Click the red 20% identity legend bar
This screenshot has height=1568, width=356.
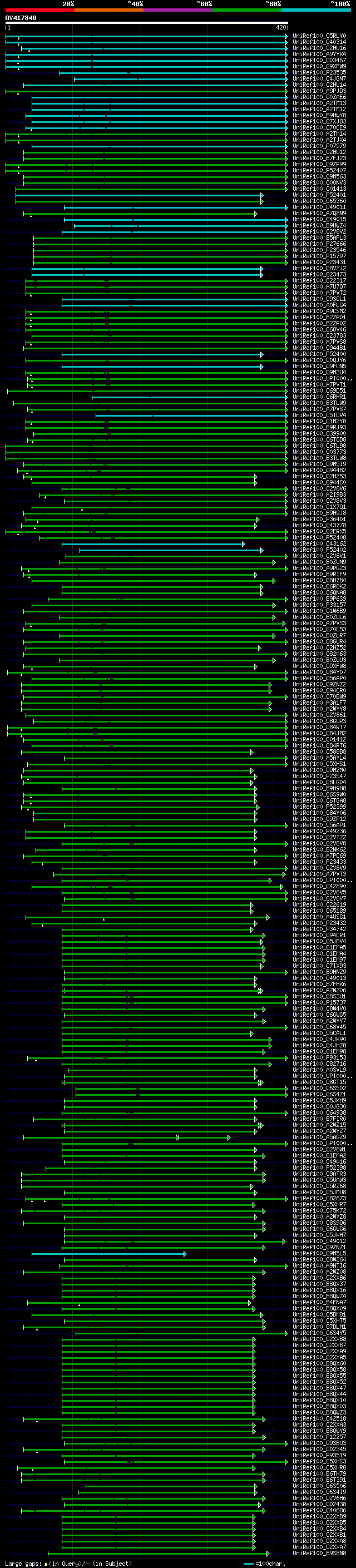[39, 10]
